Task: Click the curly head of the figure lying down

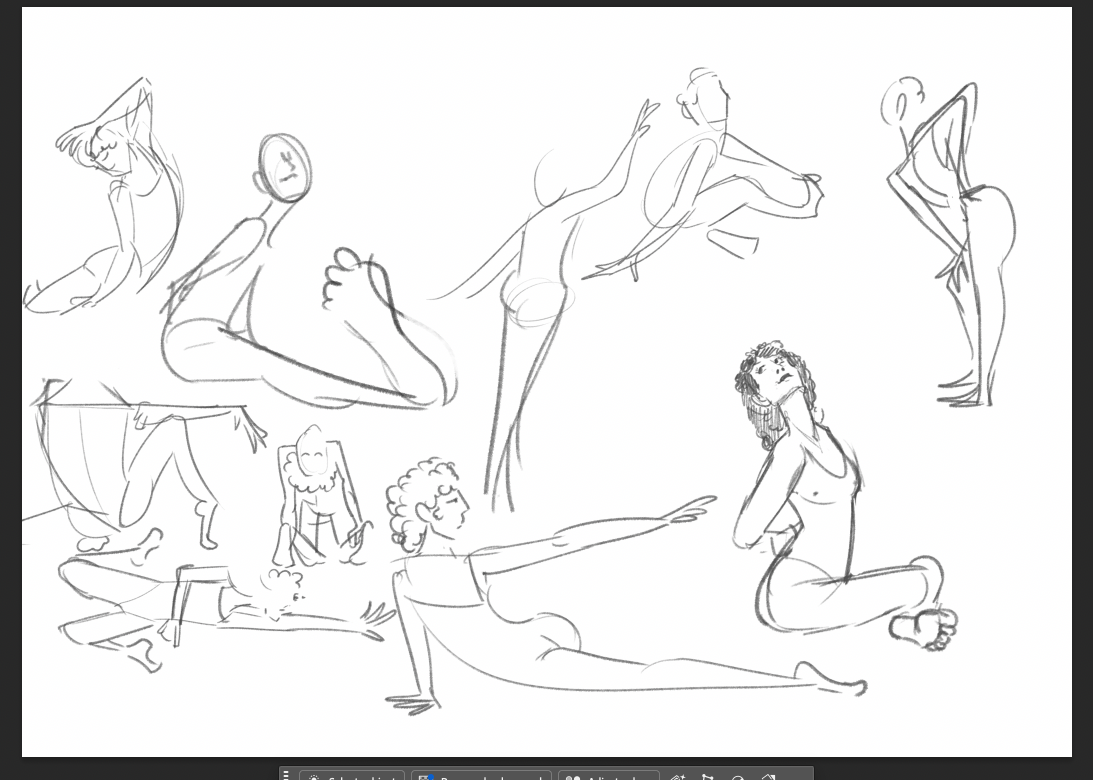Action: (x=284, y=591)
